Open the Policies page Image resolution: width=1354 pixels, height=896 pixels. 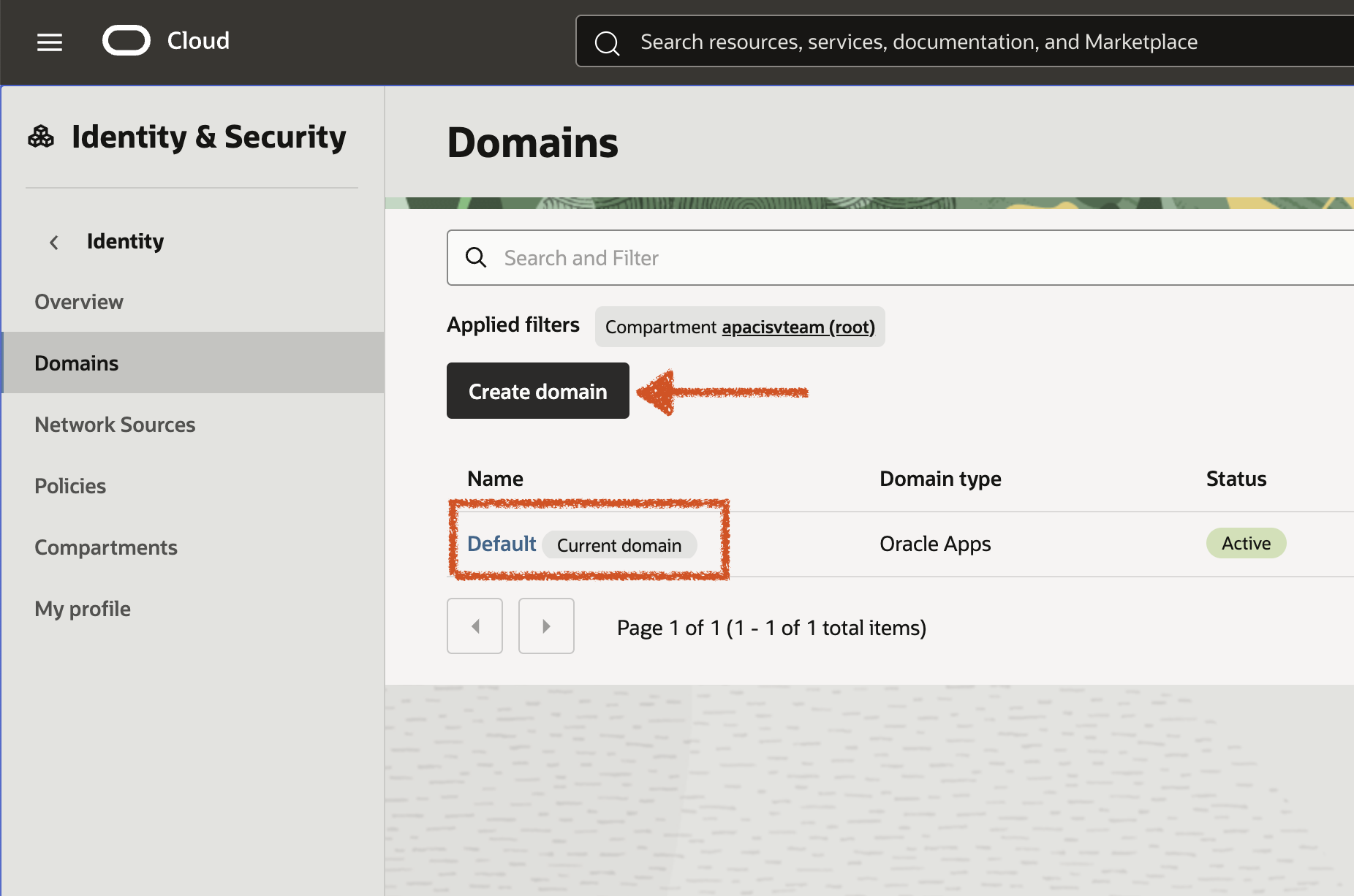[x=69, y=485]
